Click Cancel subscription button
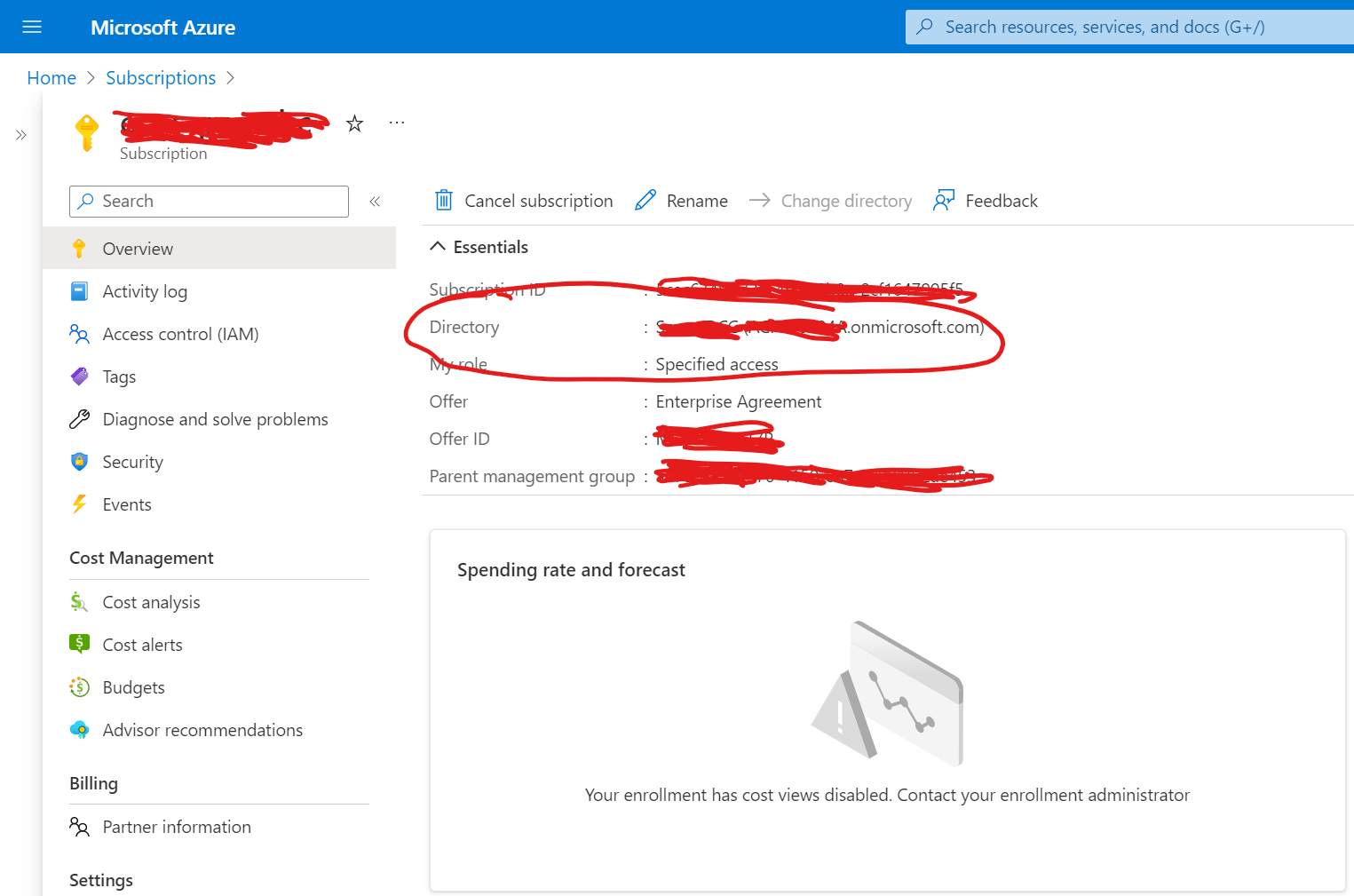This screenshot has height=896, width=1354. point(523,201)
